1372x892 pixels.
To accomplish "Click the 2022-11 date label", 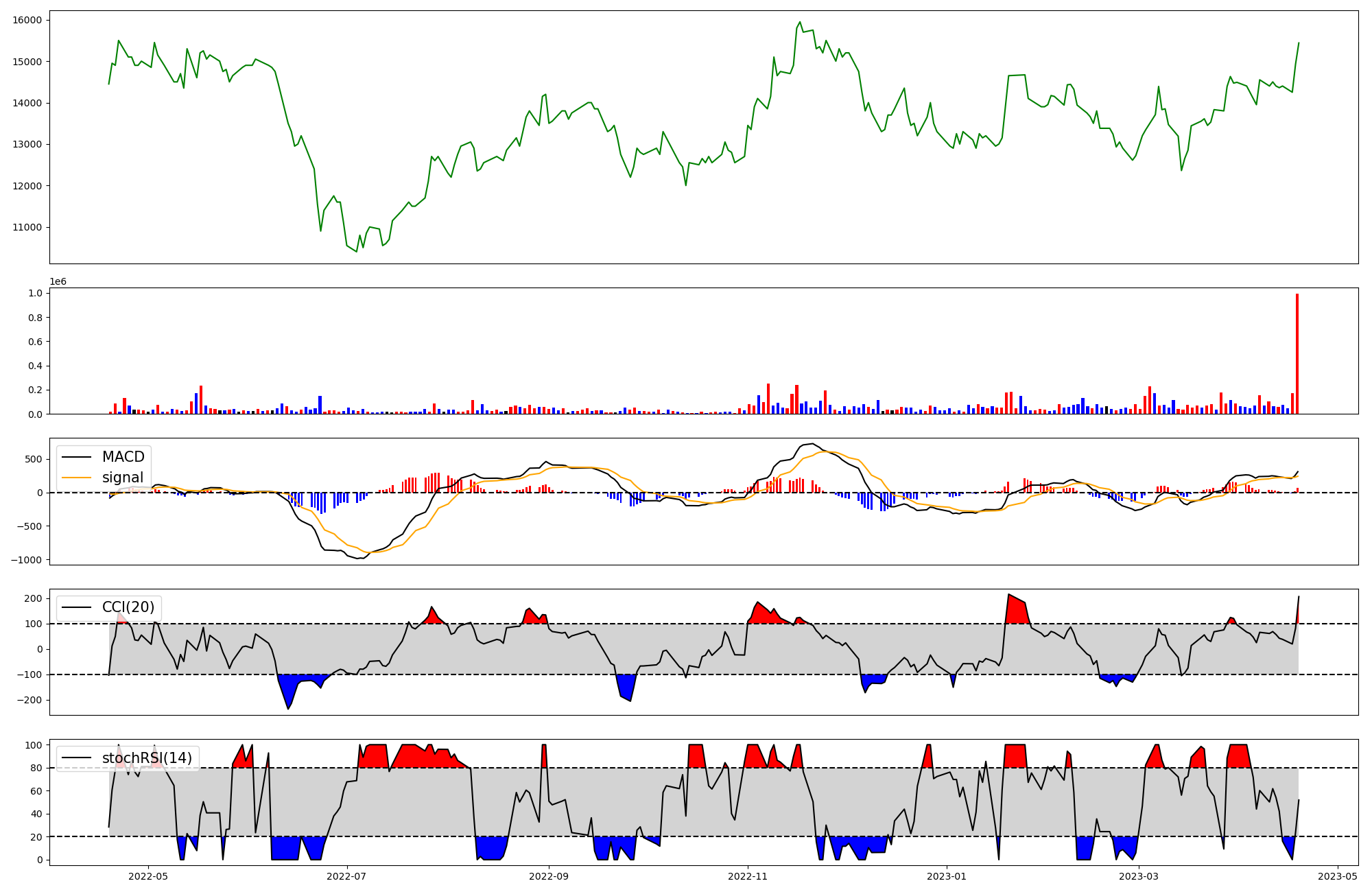I will tap(748, 876).
